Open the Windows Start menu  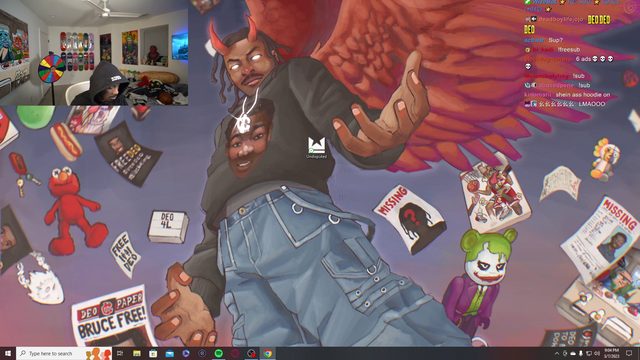[x=8, y=353]
